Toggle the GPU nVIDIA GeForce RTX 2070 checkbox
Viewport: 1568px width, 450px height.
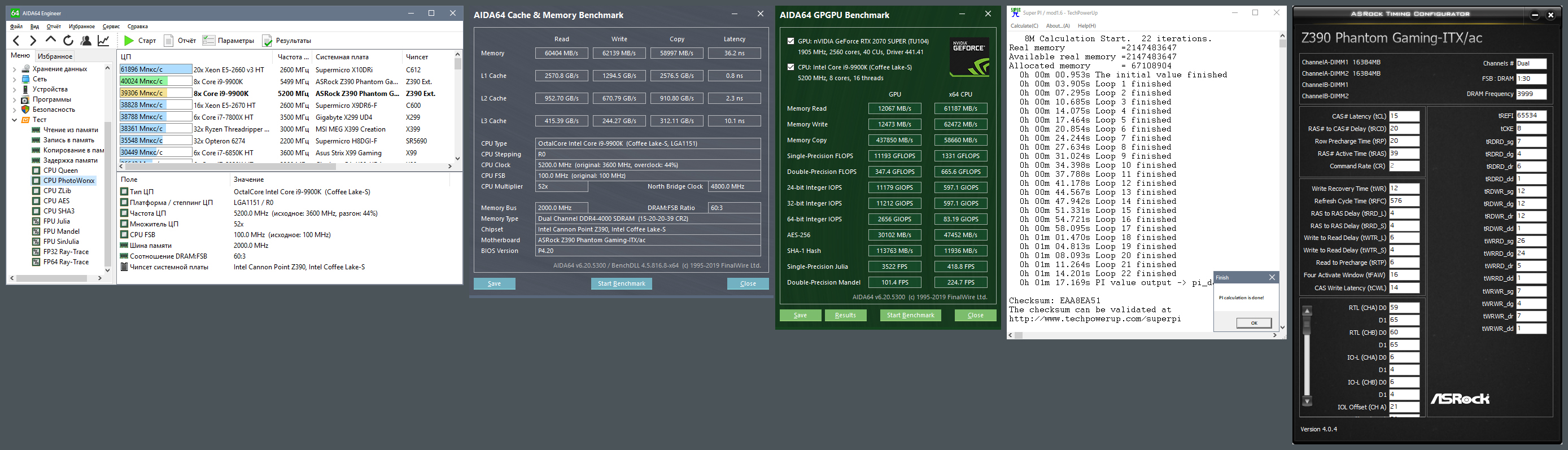click(790, 41)
